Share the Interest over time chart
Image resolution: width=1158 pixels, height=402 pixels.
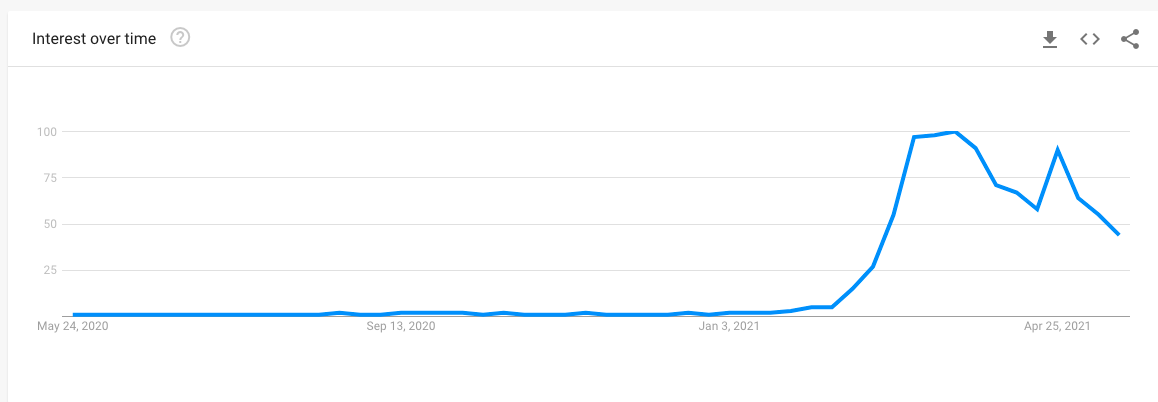point(1130,39)
